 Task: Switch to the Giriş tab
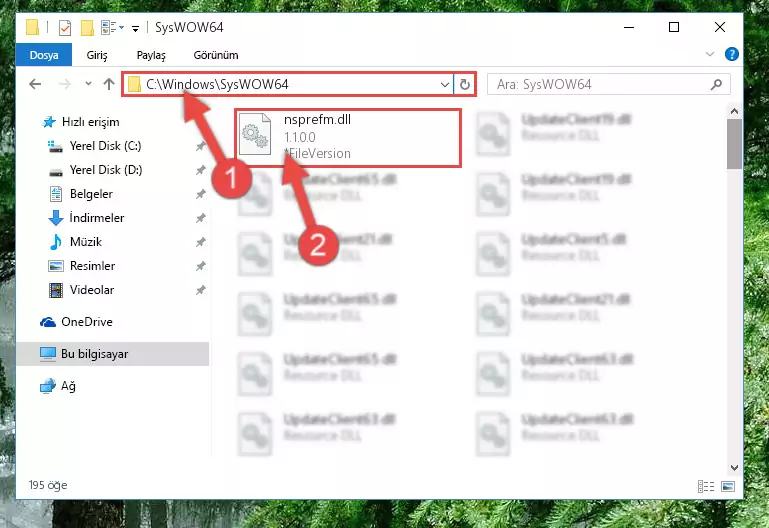click(97, 55)
